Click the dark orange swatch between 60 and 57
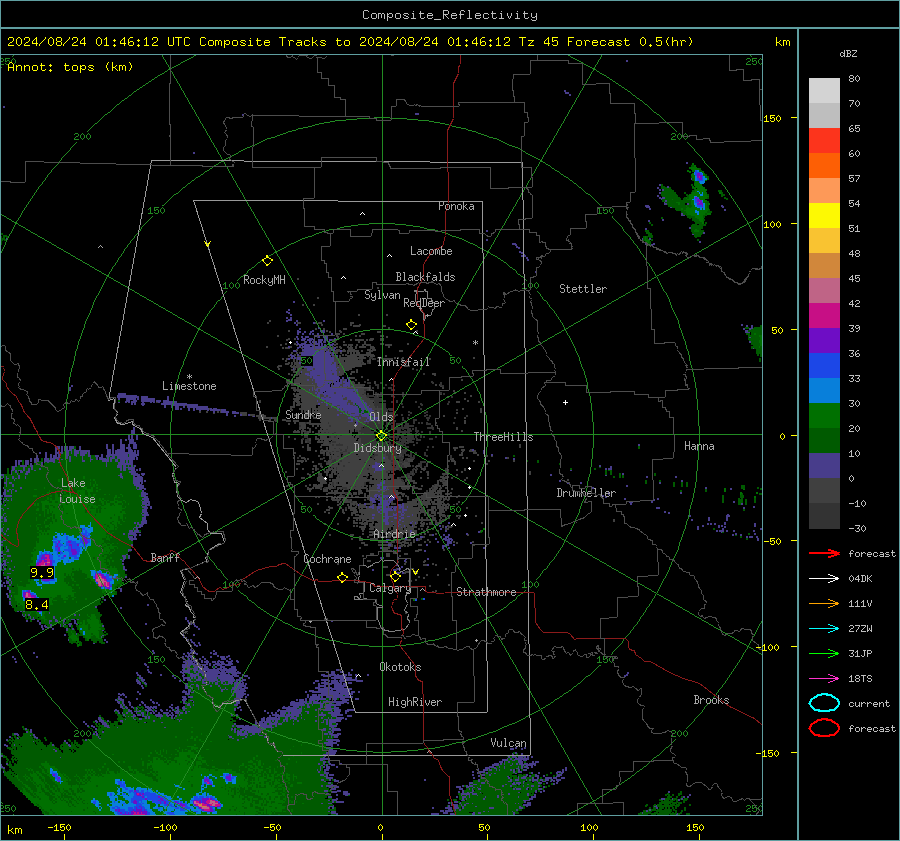 [824, 166]
